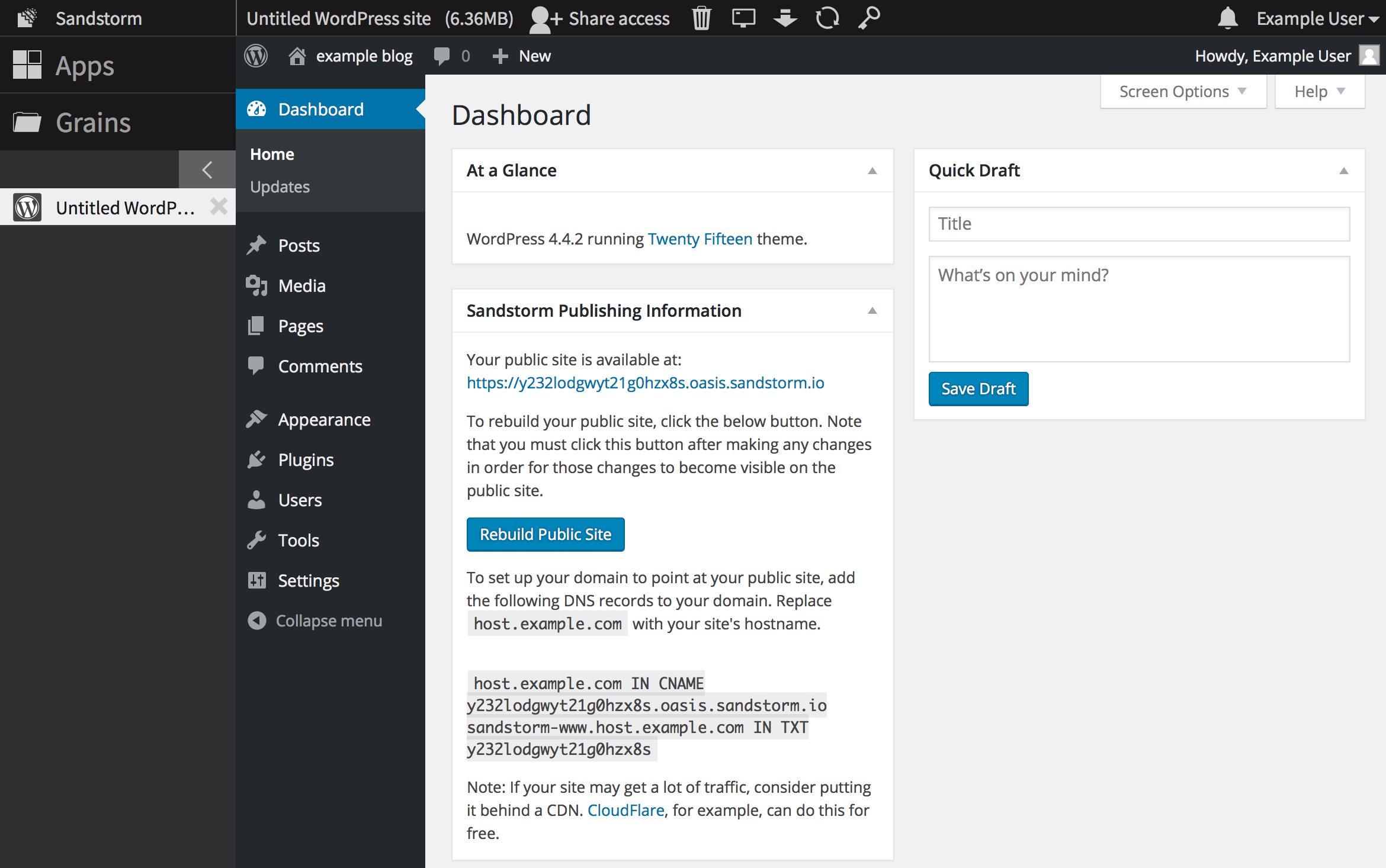
Task: Open the Dashboard menu item
Action: [331, 109]
